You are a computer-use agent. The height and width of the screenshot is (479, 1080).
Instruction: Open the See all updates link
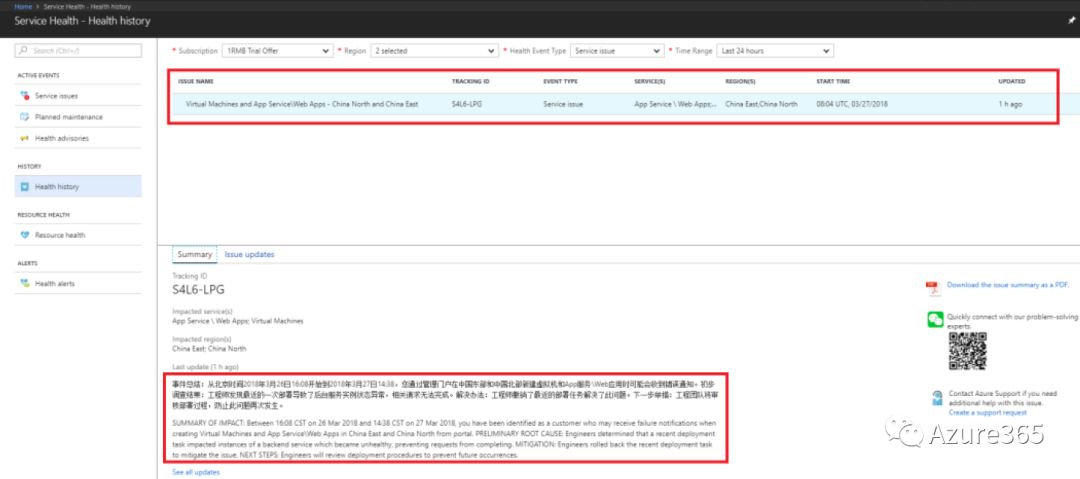tap(196, 472)
